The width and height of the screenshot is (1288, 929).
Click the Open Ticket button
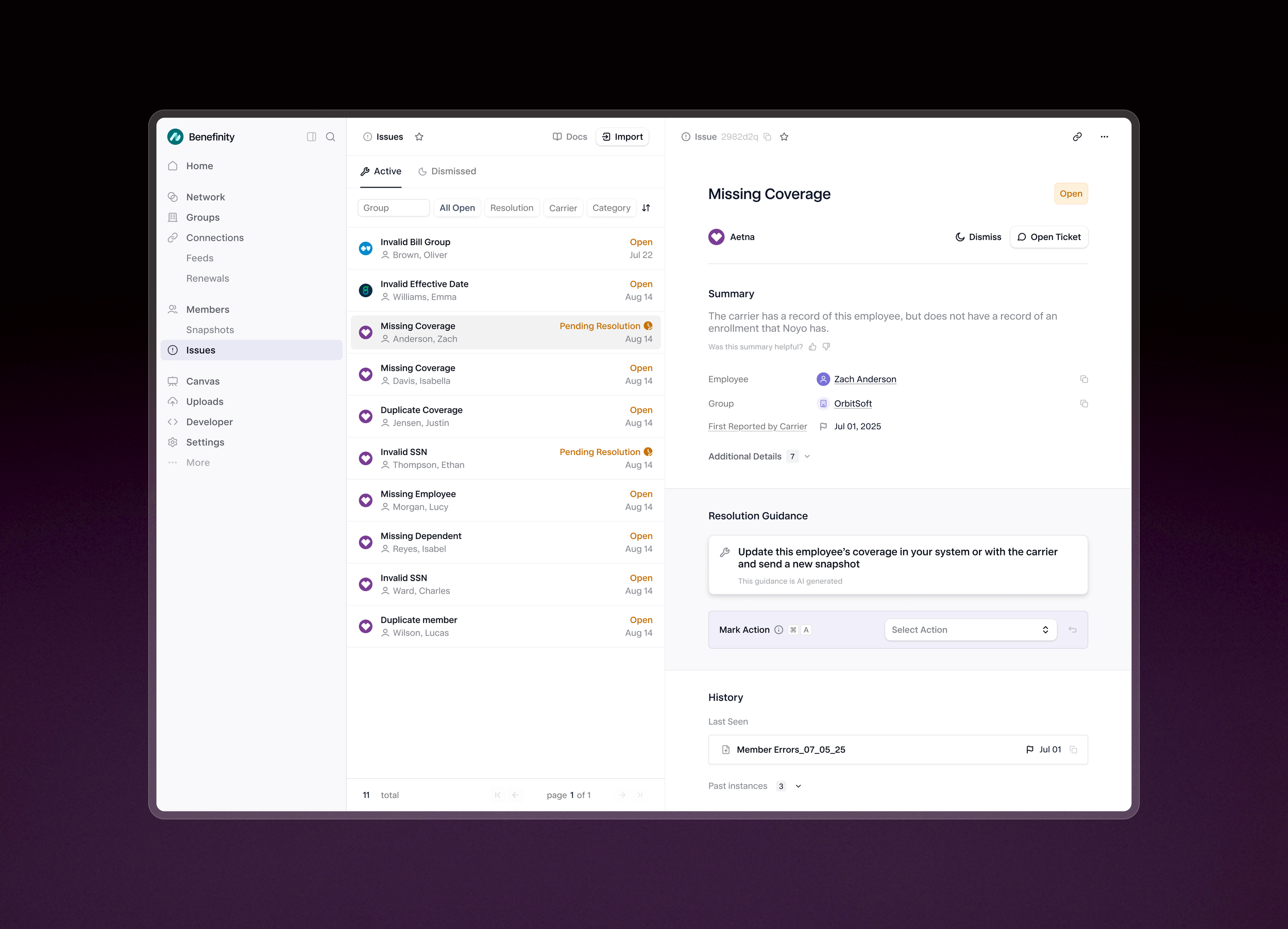1049,238
